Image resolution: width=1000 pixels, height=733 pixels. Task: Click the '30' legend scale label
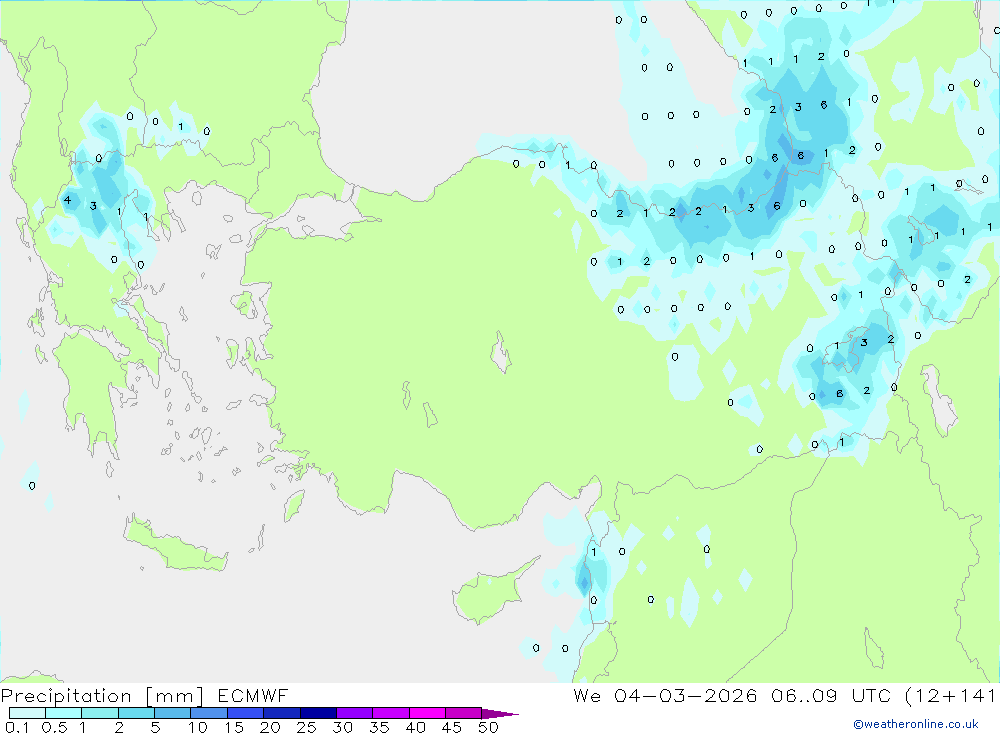pyautogui.click(x=342, y=727)
